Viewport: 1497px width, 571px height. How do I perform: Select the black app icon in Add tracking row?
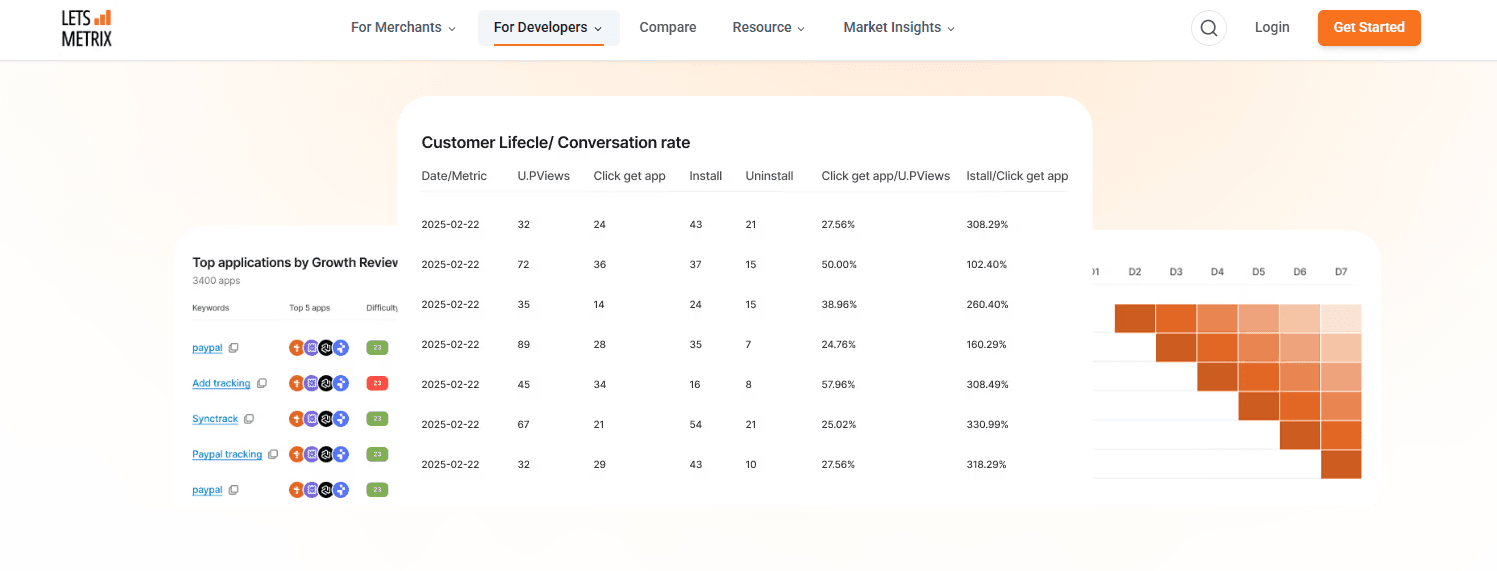(326, 383)
